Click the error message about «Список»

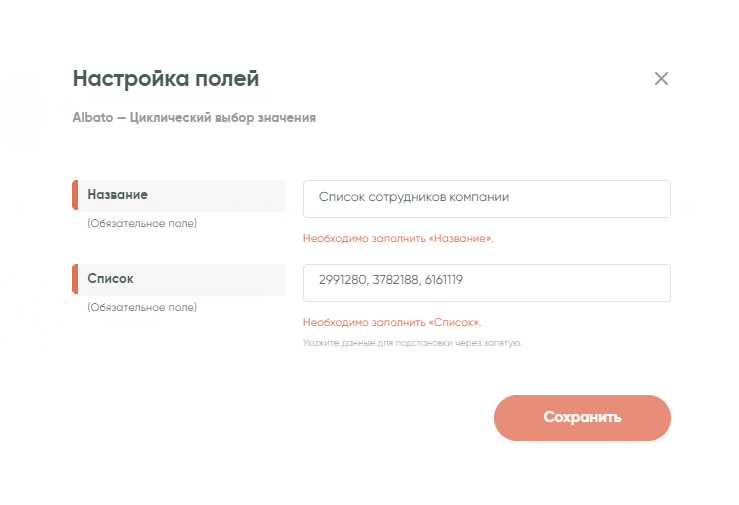(392, 323)
